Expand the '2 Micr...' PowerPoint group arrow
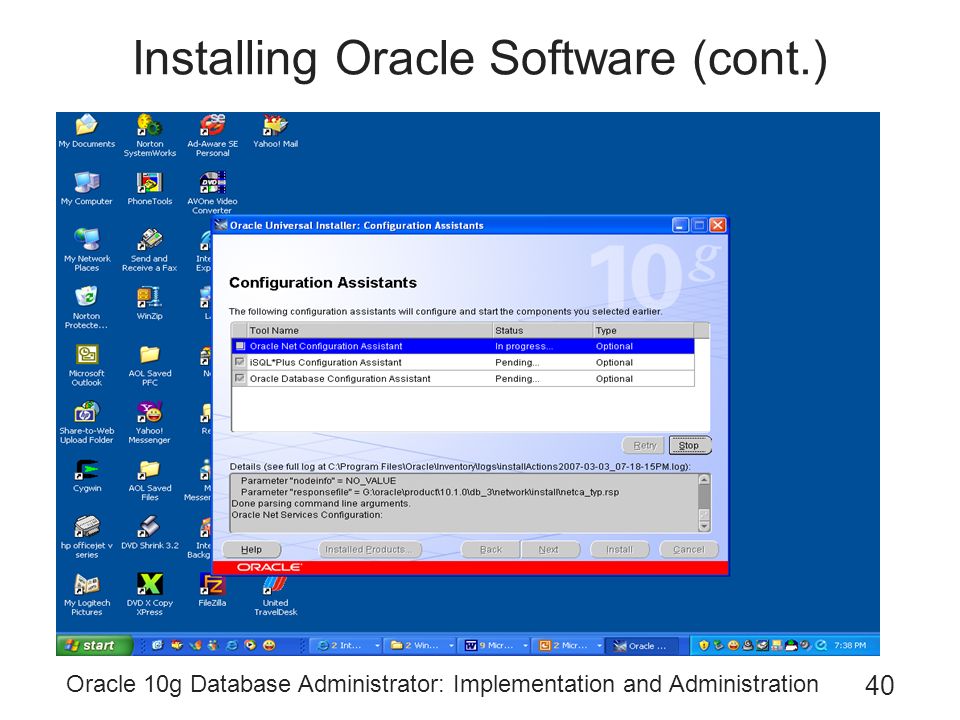Viewport: 960px width, 720px height. pos(599,645)
